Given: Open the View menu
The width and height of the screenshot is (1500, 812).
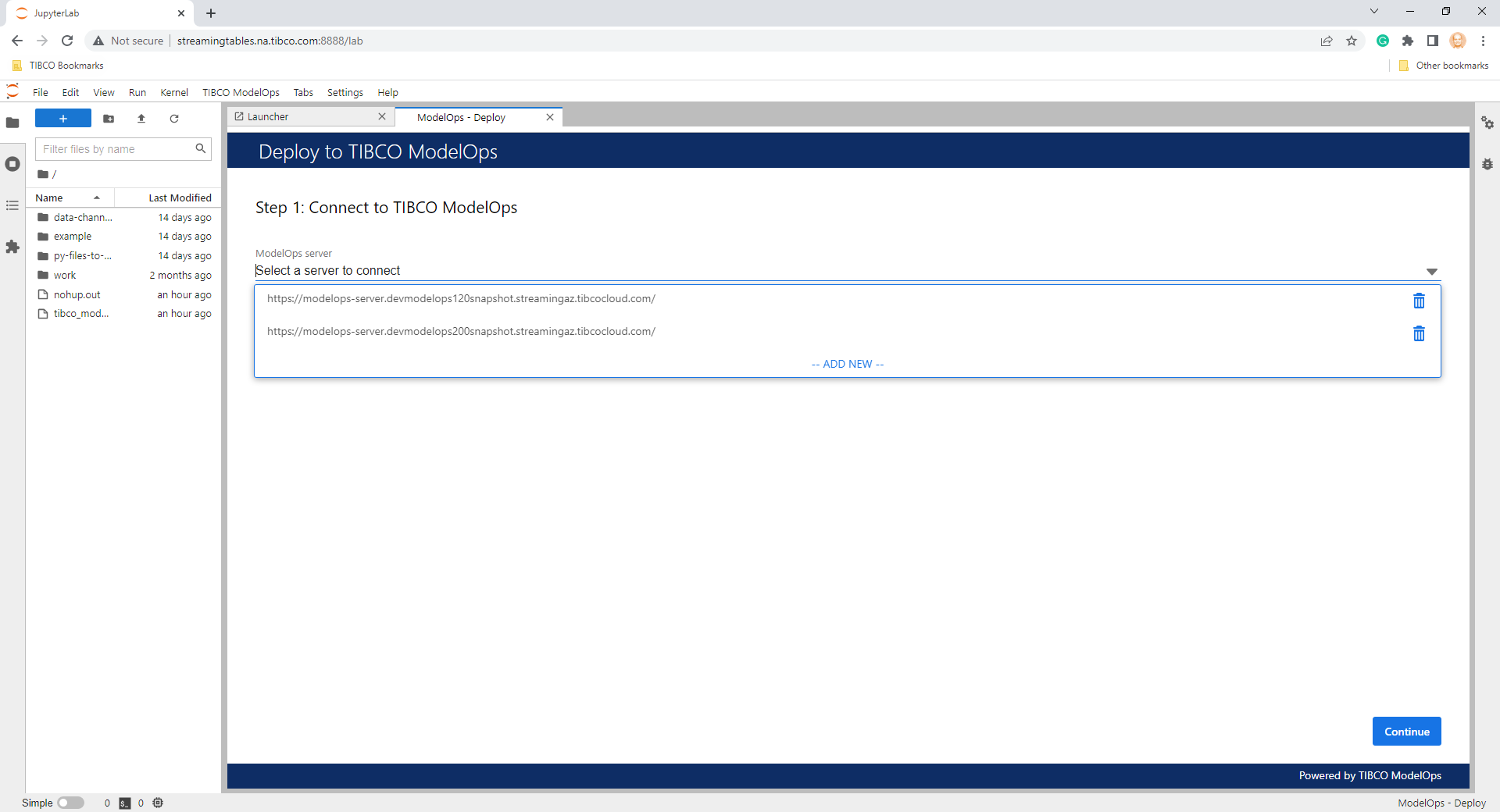Looking at the screenshot, I should coord(104,92).
